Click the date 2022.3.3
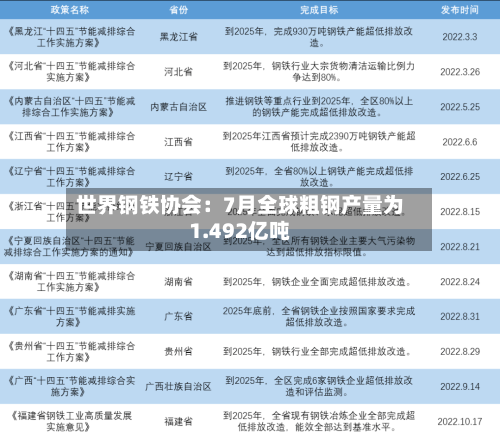The height and width of the screenshot is (439, 500). [460, 37]
